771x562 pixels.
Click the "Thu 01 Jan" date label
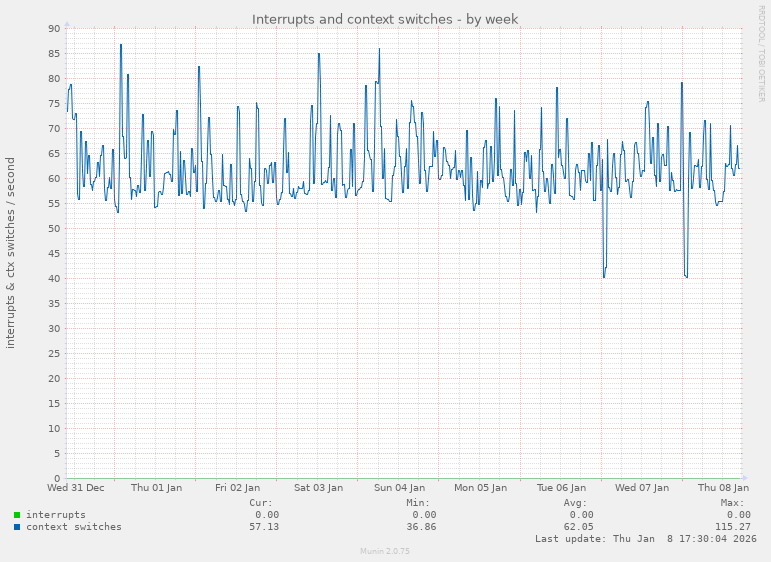pyautogui.click(x=156, y=488)
